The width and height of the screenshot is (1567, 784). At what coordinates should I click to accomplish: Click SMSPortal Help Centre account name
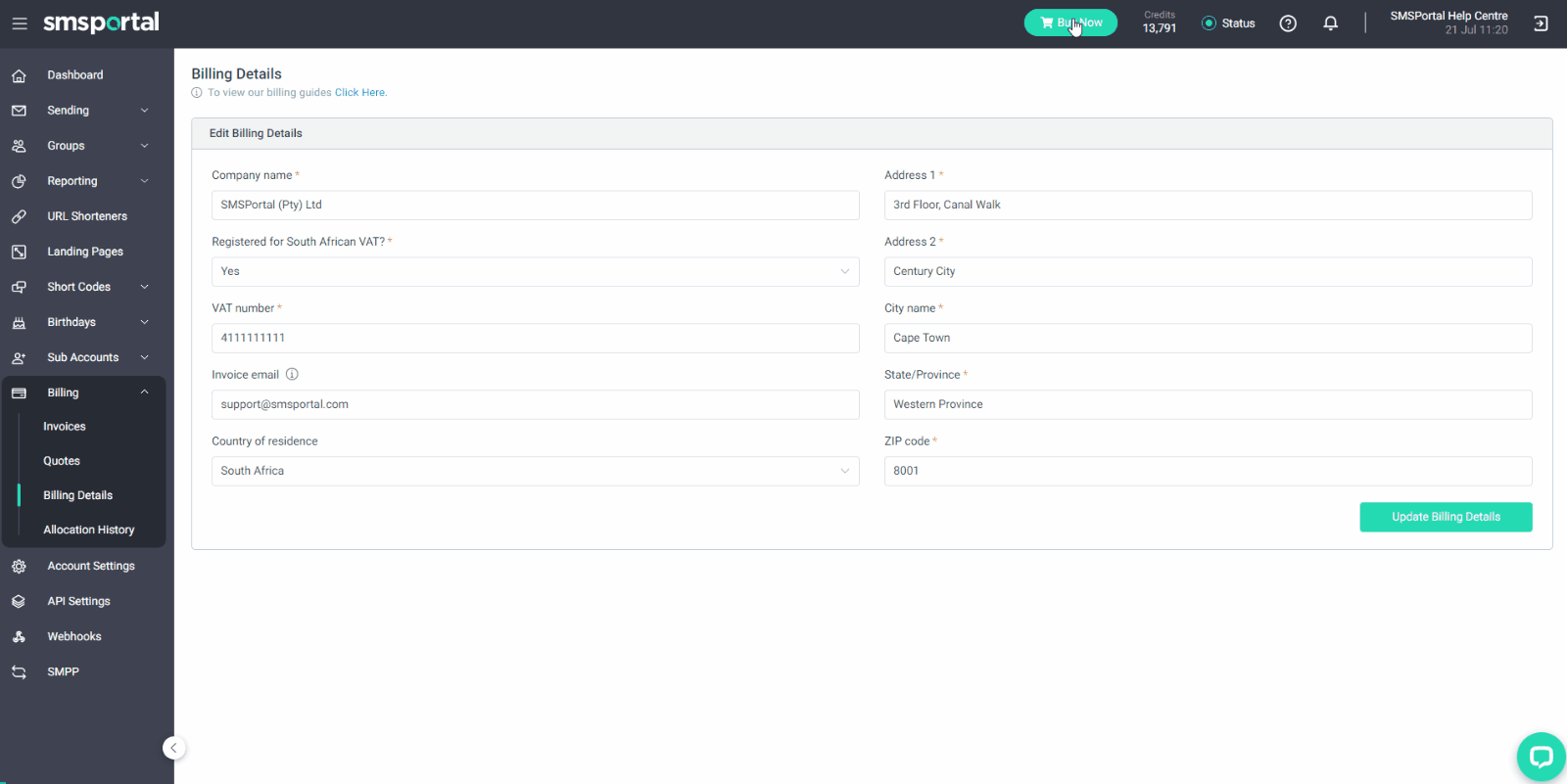[x=1448, y=16]
